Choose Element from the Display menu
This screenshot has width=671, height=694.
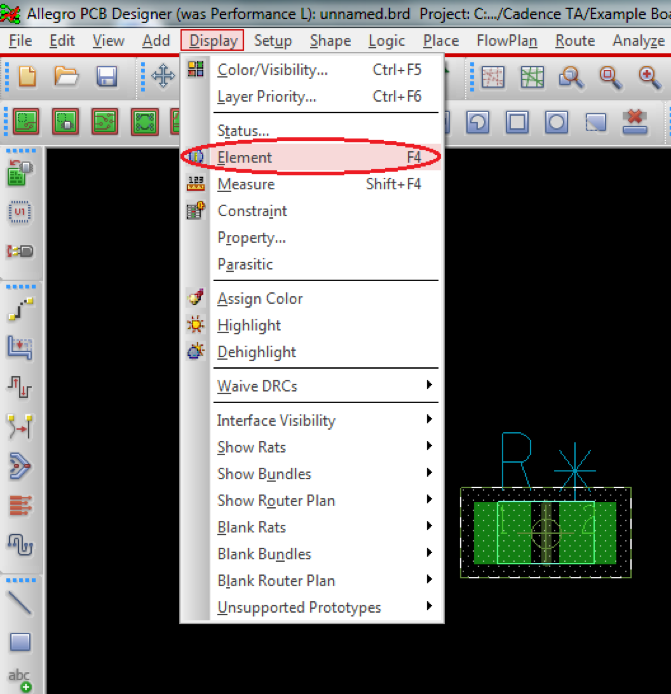312,157
